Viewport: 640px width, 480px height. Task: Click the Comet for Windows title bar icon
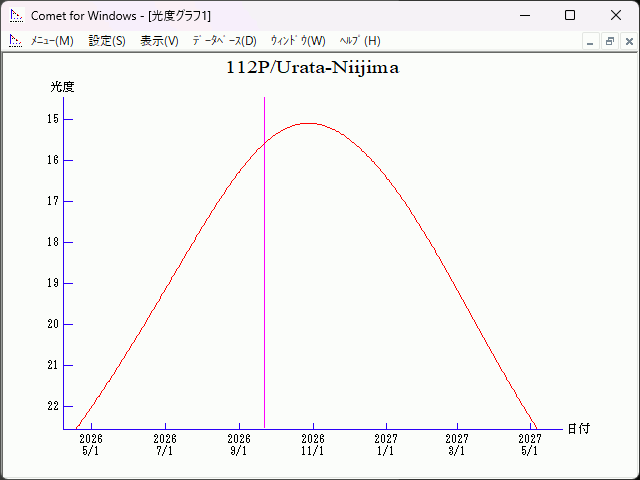[x=16, y=15]
